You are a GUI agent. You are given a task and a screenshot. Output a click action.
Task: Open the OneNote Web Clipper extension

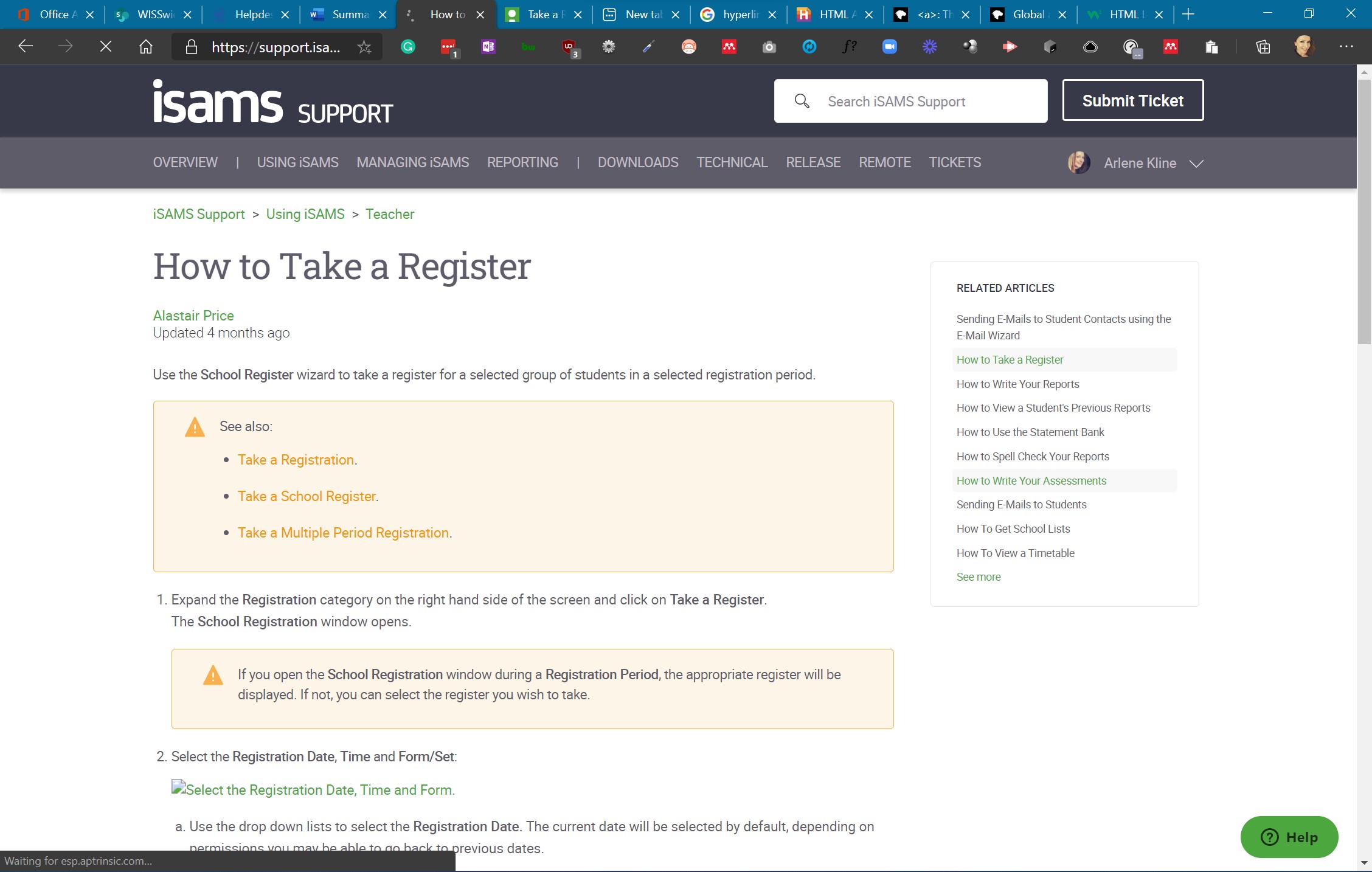488,47
